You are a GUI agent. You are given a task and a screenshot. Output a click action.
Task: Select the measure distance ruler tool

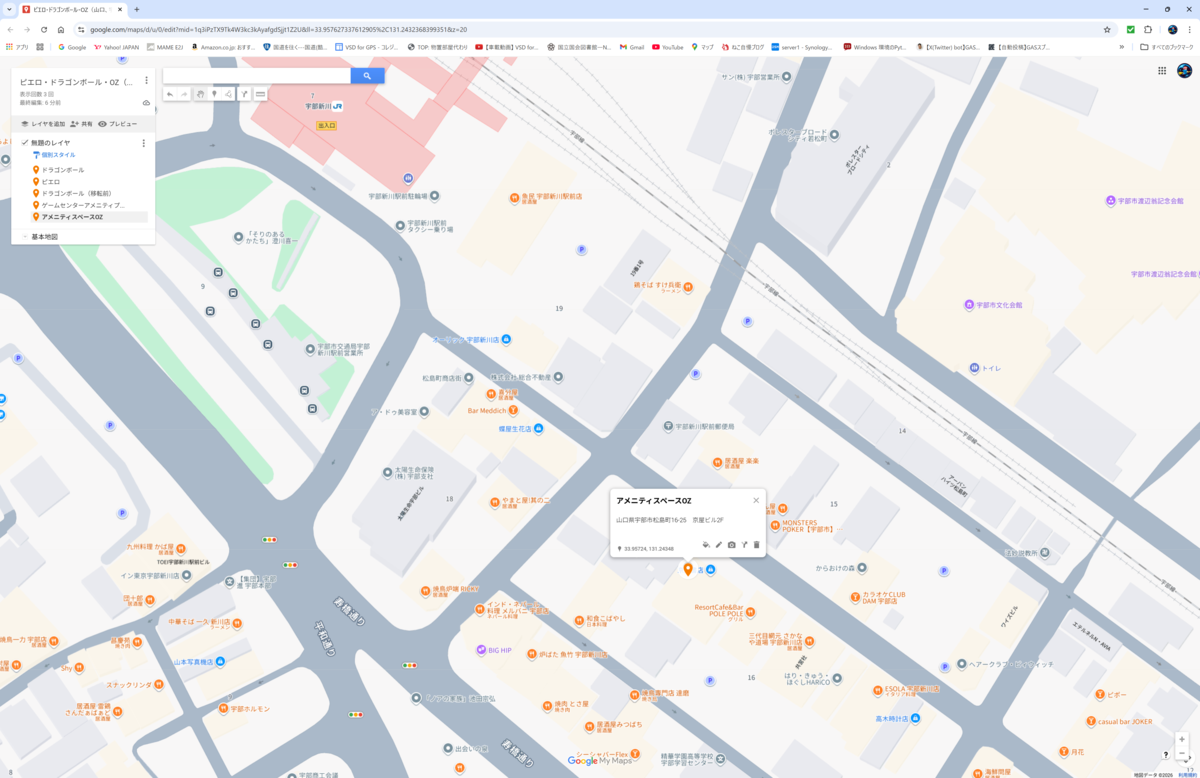(x=260, y=94)
